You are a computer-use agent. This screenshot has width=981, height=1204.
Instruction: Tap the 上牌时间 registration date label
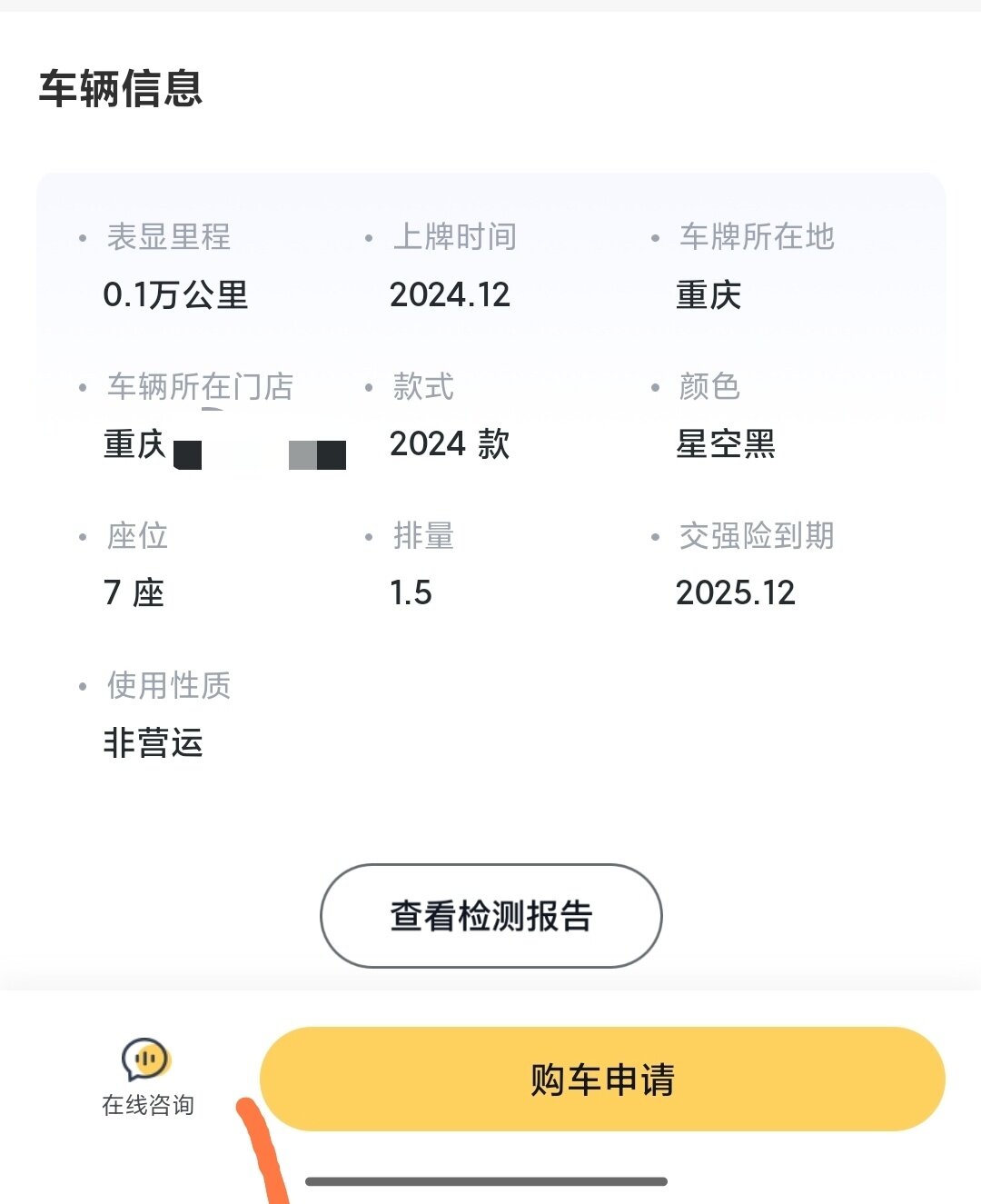coord(455,236)
